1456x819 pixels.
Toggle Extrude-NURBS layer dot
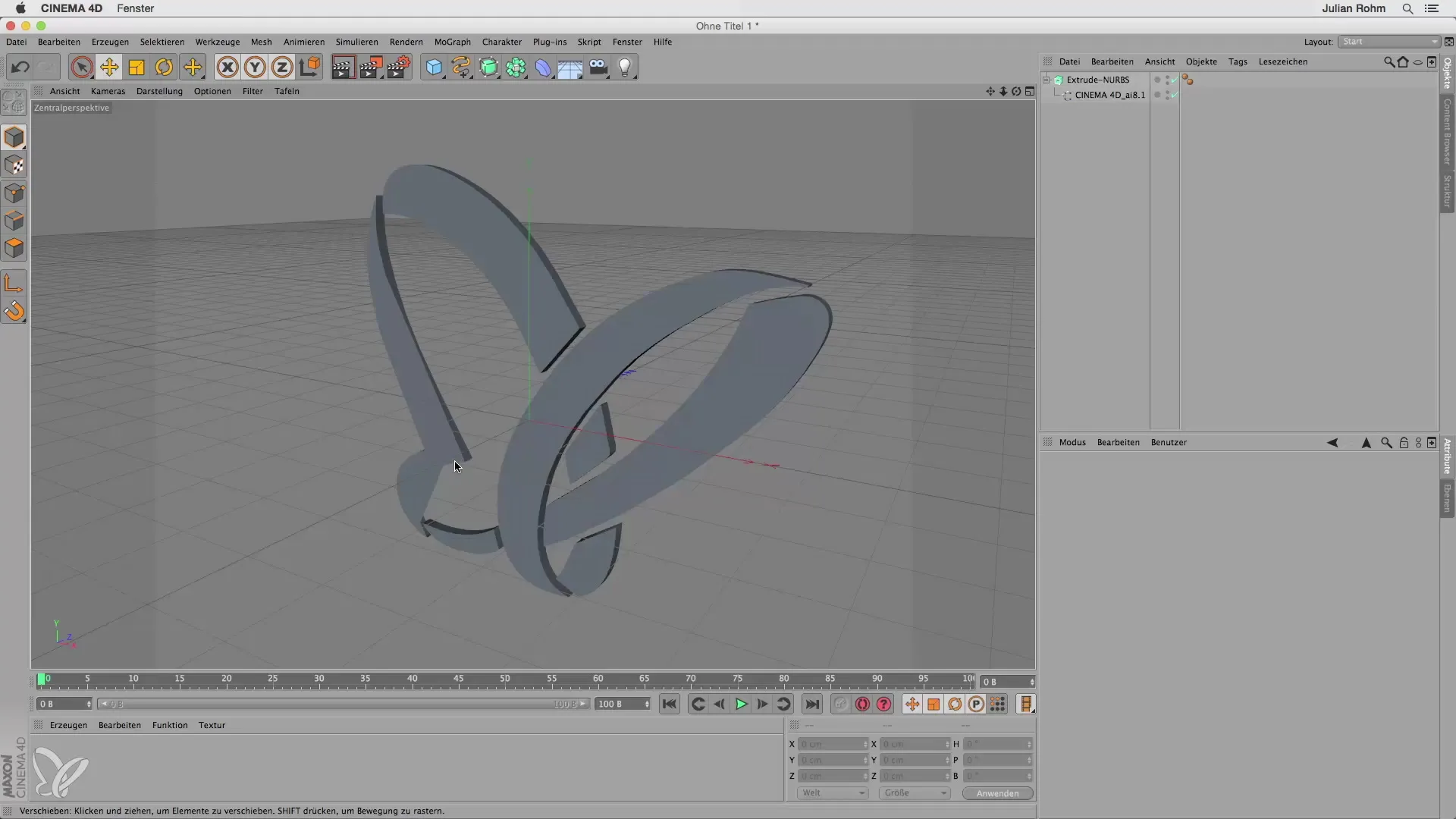pyautogui.click(x=1157, y=80)
